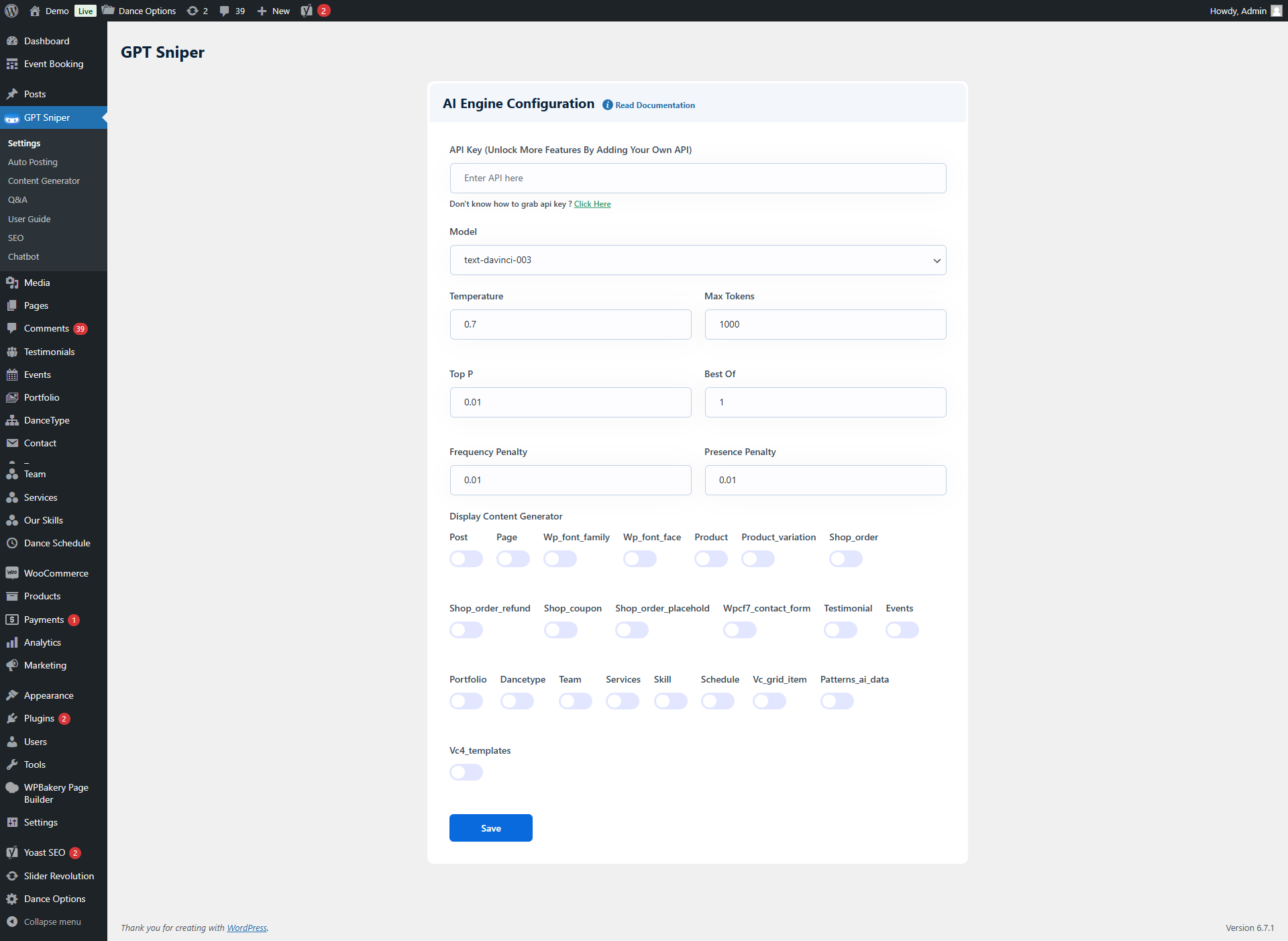The image size is (1288, 941).
Task: Click the WordPress logo icon
Action: (x=11, y=11)
